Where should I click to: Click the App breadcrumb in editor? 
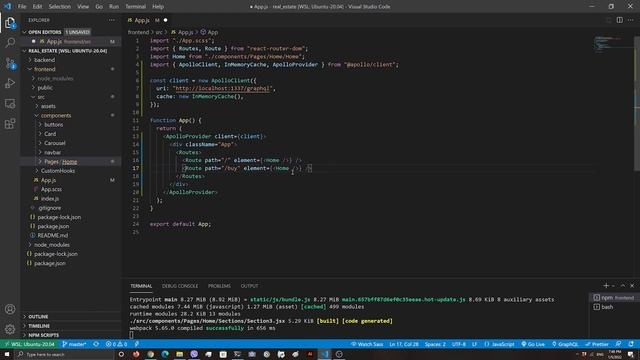210,32
